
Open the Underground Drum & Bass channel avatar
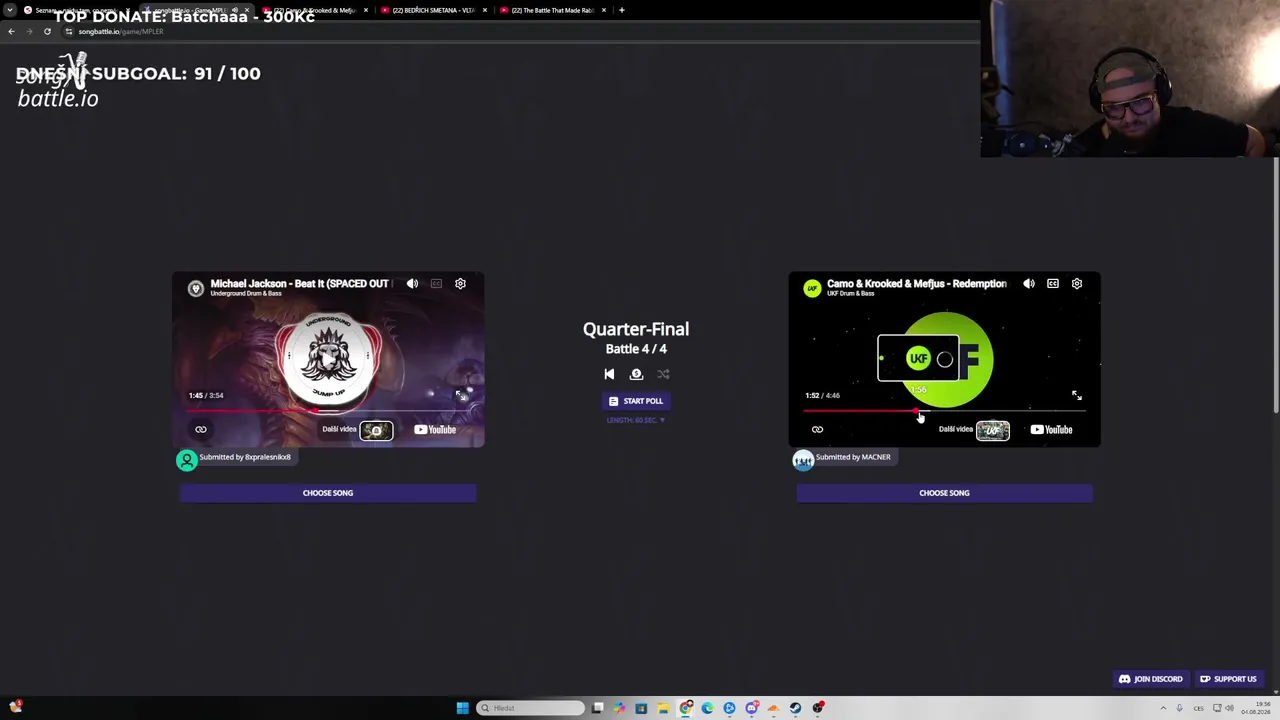[x=196, y=288]
